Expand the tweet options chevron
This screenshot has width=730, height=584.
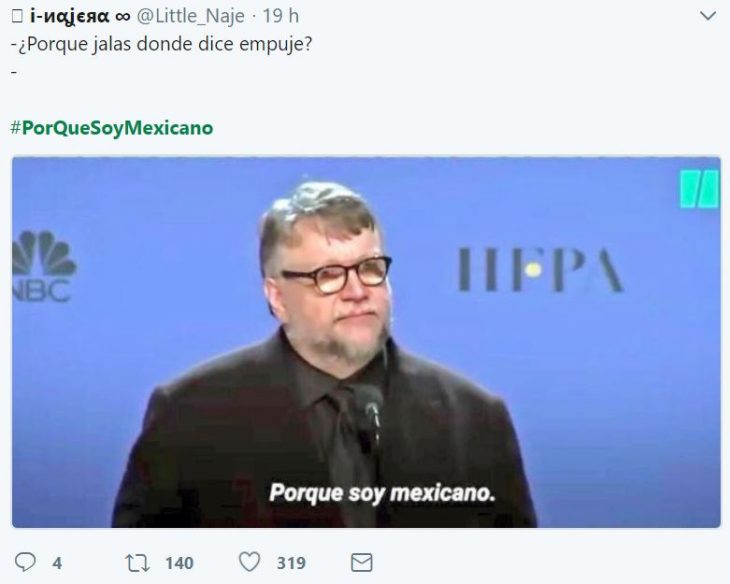708,16
